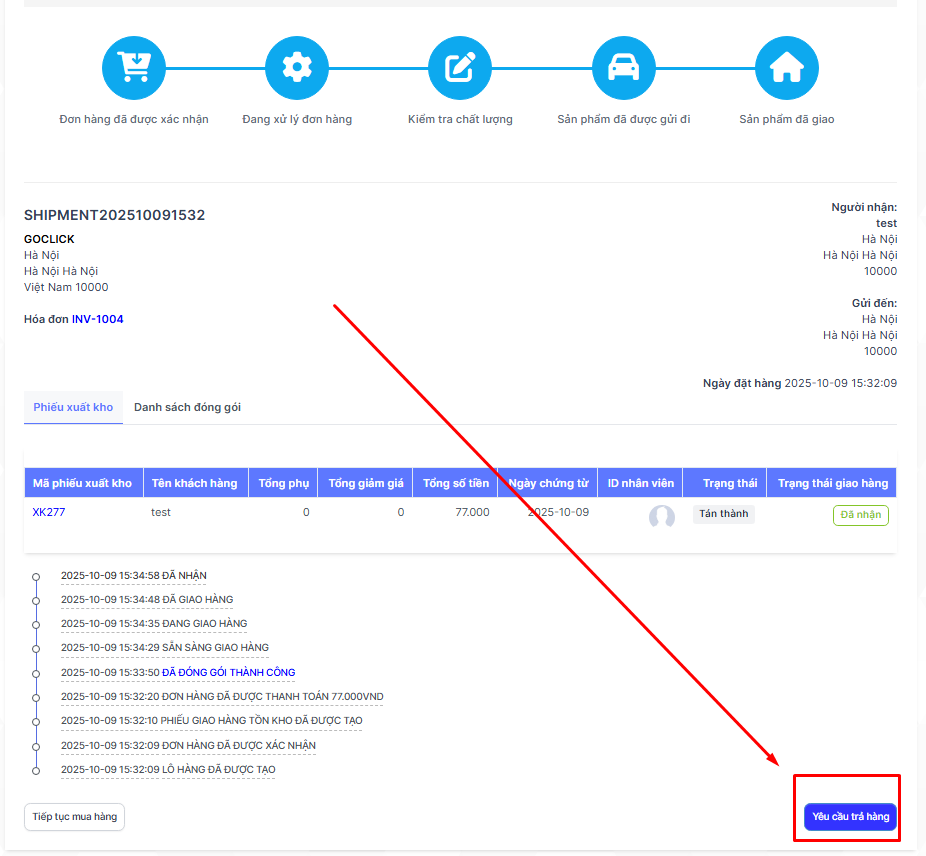Screen dimensions: 926x856
Task: Click the ĐÃ ĐÓNG GÓI THÀNH CÔNG log link
Action: tap(229, 673)
